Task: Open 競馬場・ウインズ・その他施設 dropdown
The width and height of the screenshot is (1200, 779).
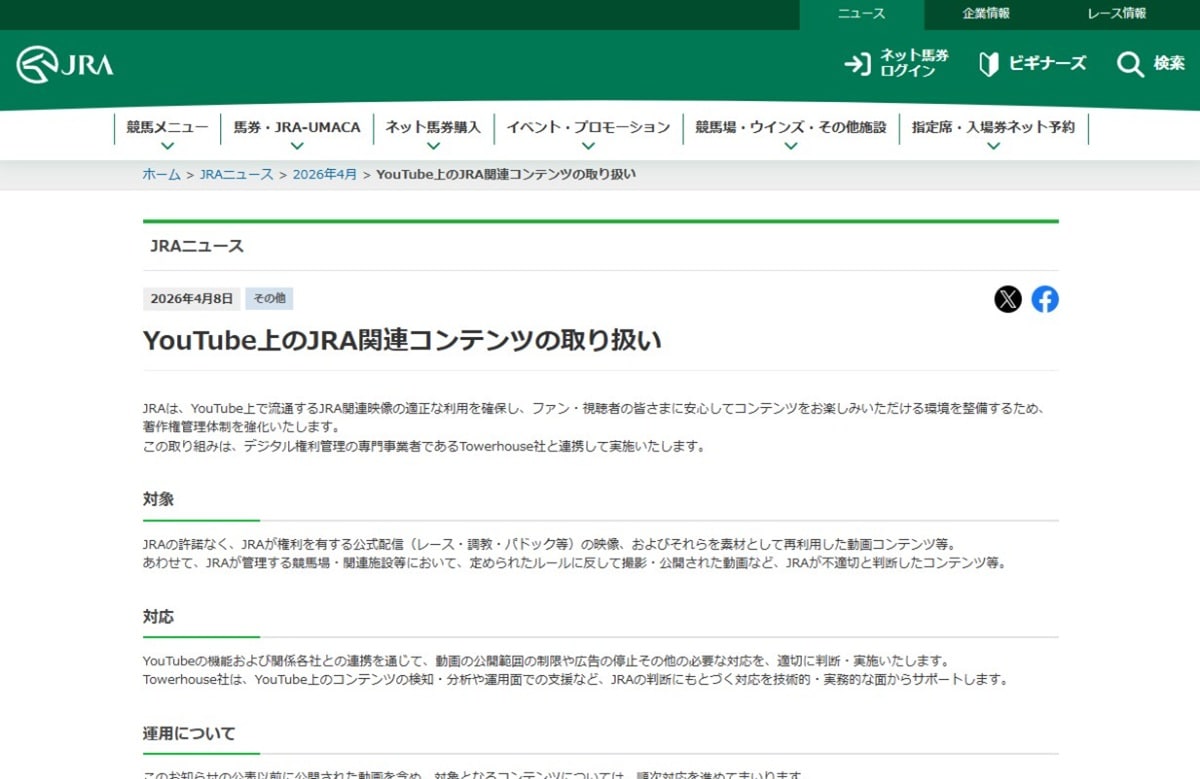Action: tap(790, 132)
